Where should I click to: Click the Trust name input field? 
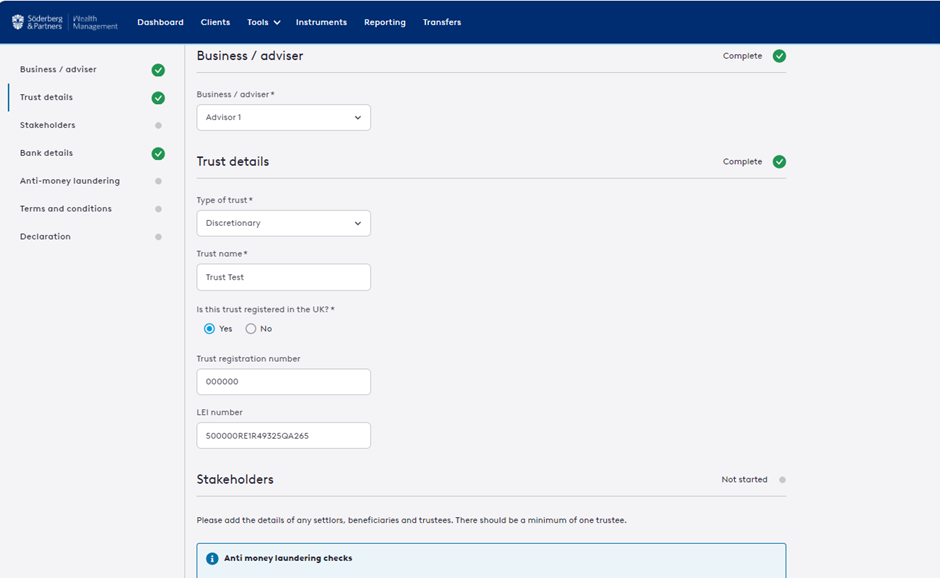click(x=283, y=278)
